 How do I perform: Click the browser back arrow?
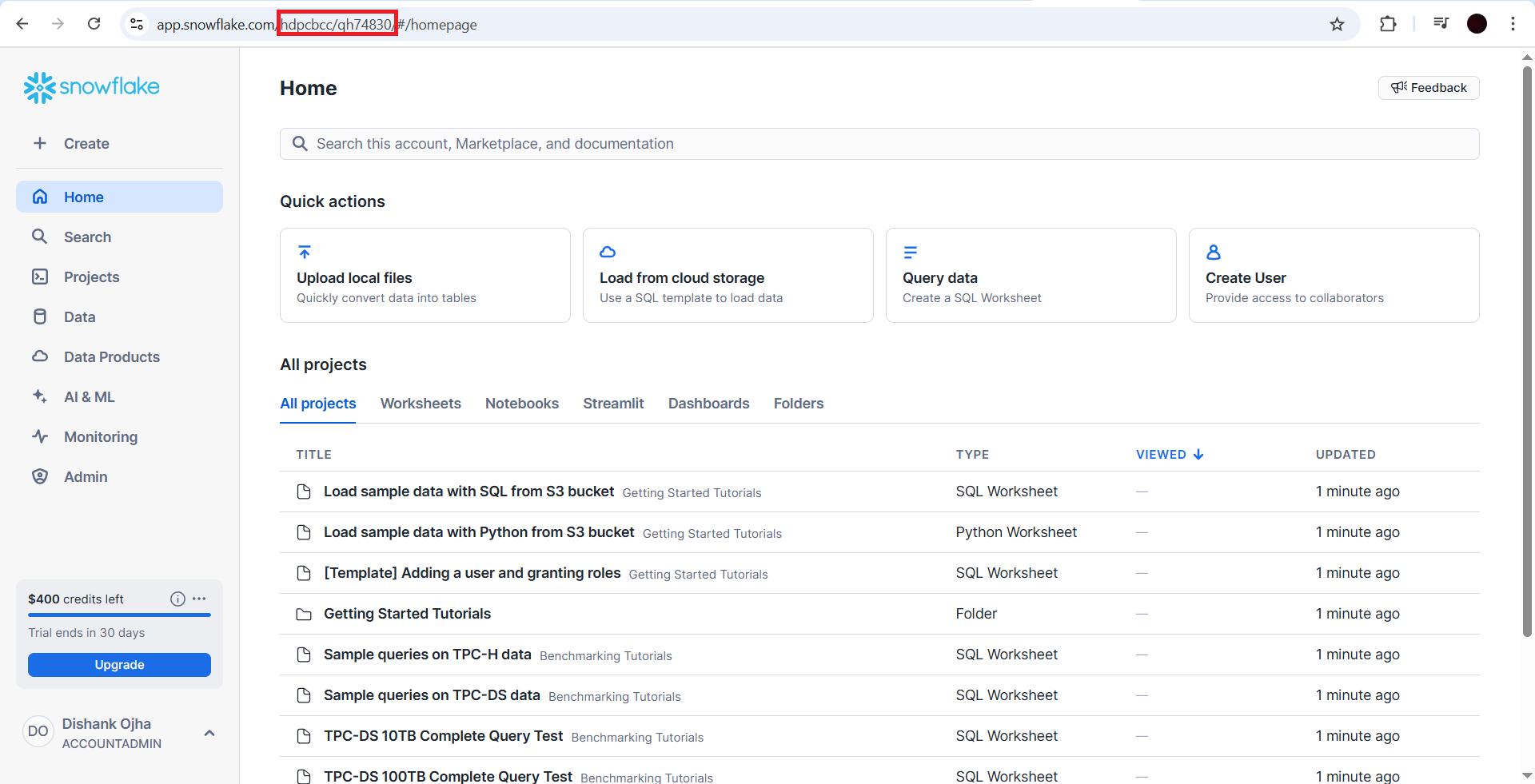coord(22,24)
